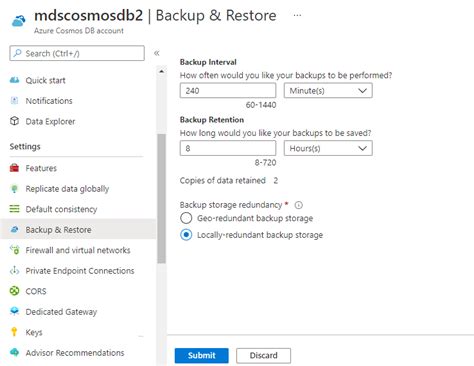Image resolution: width=474 pixels, height=366 pixels.
Task: Open the Minute(s) interval unit dropdown
Action: click(x=328, y=91)
